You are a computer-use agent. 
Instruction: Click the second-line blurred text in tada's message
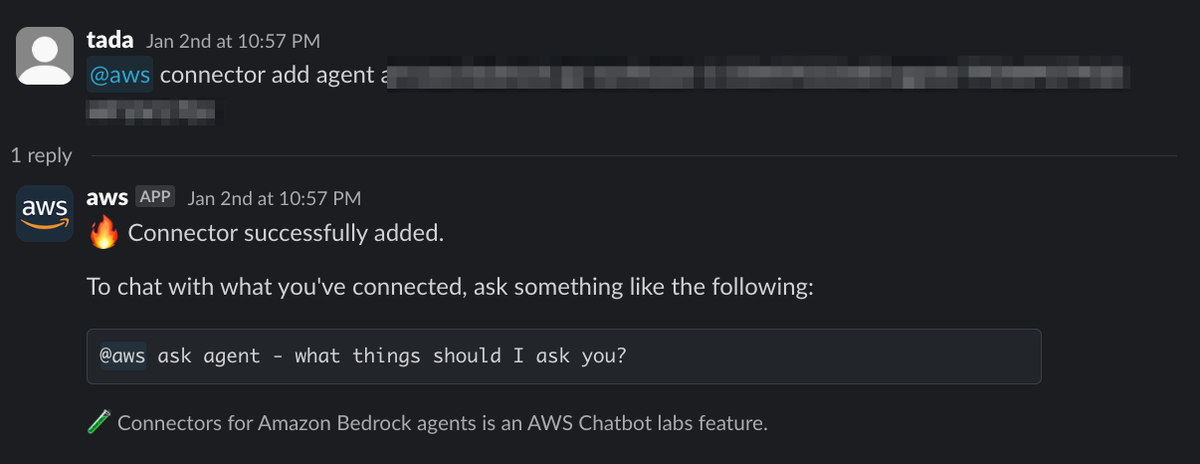click(152, 111)
